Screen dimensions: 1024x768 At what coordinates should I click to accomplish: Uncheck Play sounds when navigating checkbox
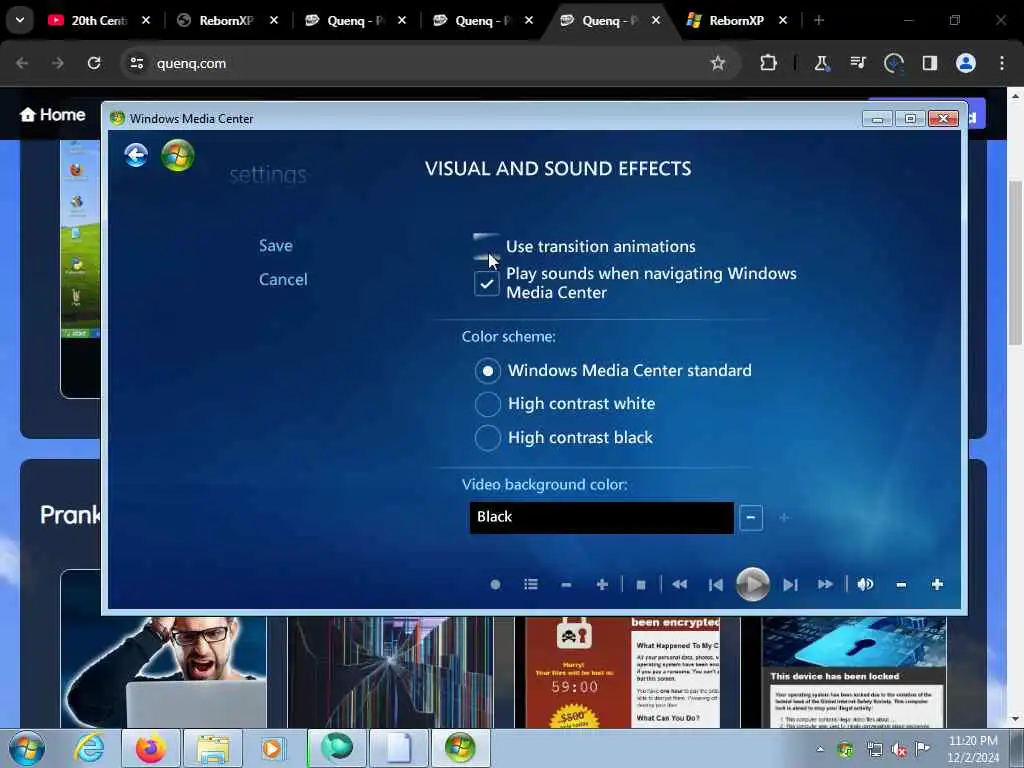pos(487,283)
